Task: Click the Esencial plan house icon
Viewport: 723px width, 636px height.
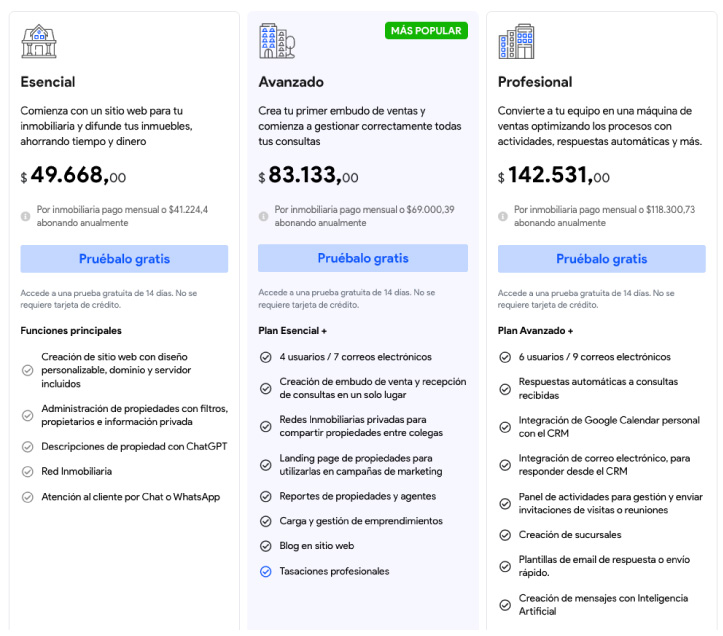Action: pos(39,42)
